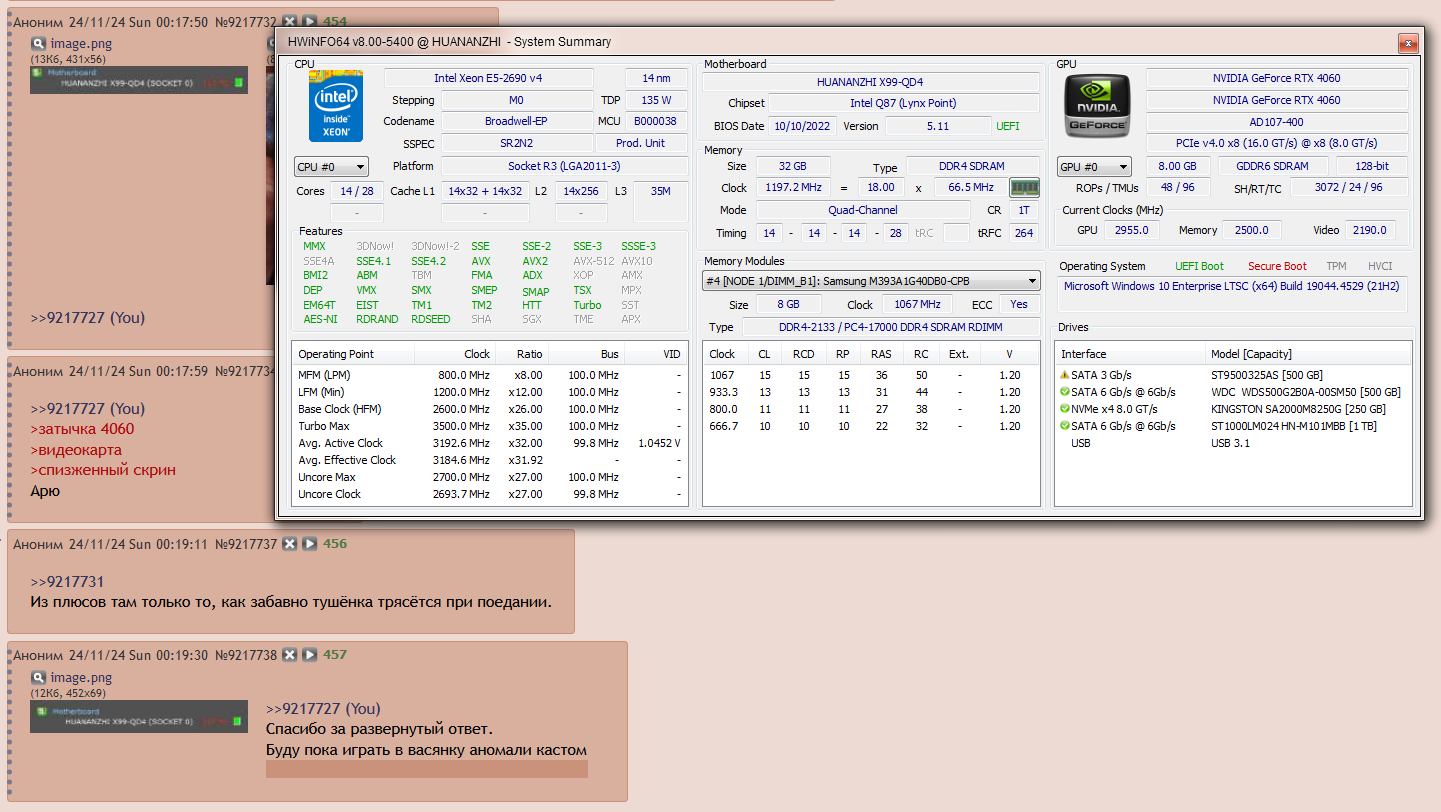The height and width of the screenshot is (812, 1441).
Task: Click the 'Broadwell-EP' codename value
Action: pyautogui.click(x=516, y=121)
